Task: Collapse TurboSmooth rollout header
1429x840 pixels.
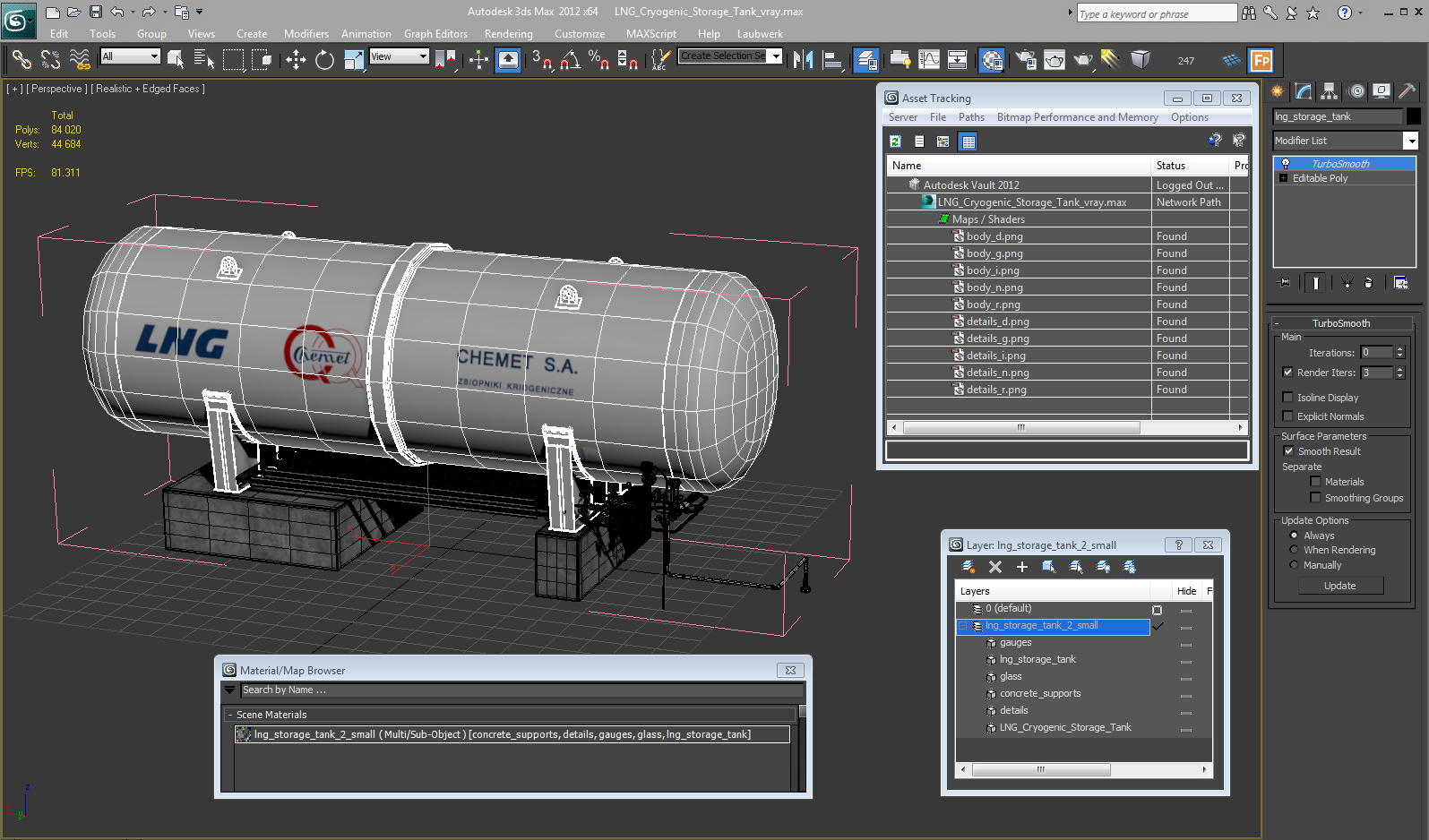Action: 1341,323
